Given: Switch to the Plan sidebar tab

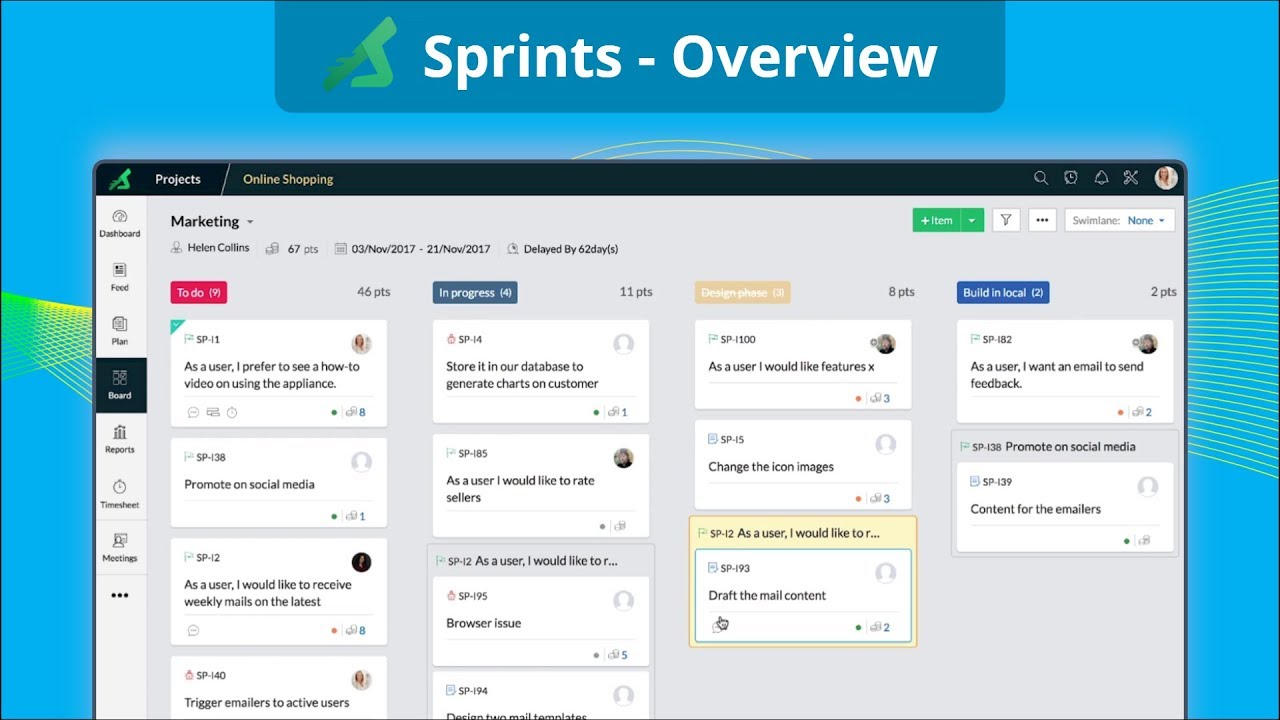Looking at the screenshot, I should [120, 331].
